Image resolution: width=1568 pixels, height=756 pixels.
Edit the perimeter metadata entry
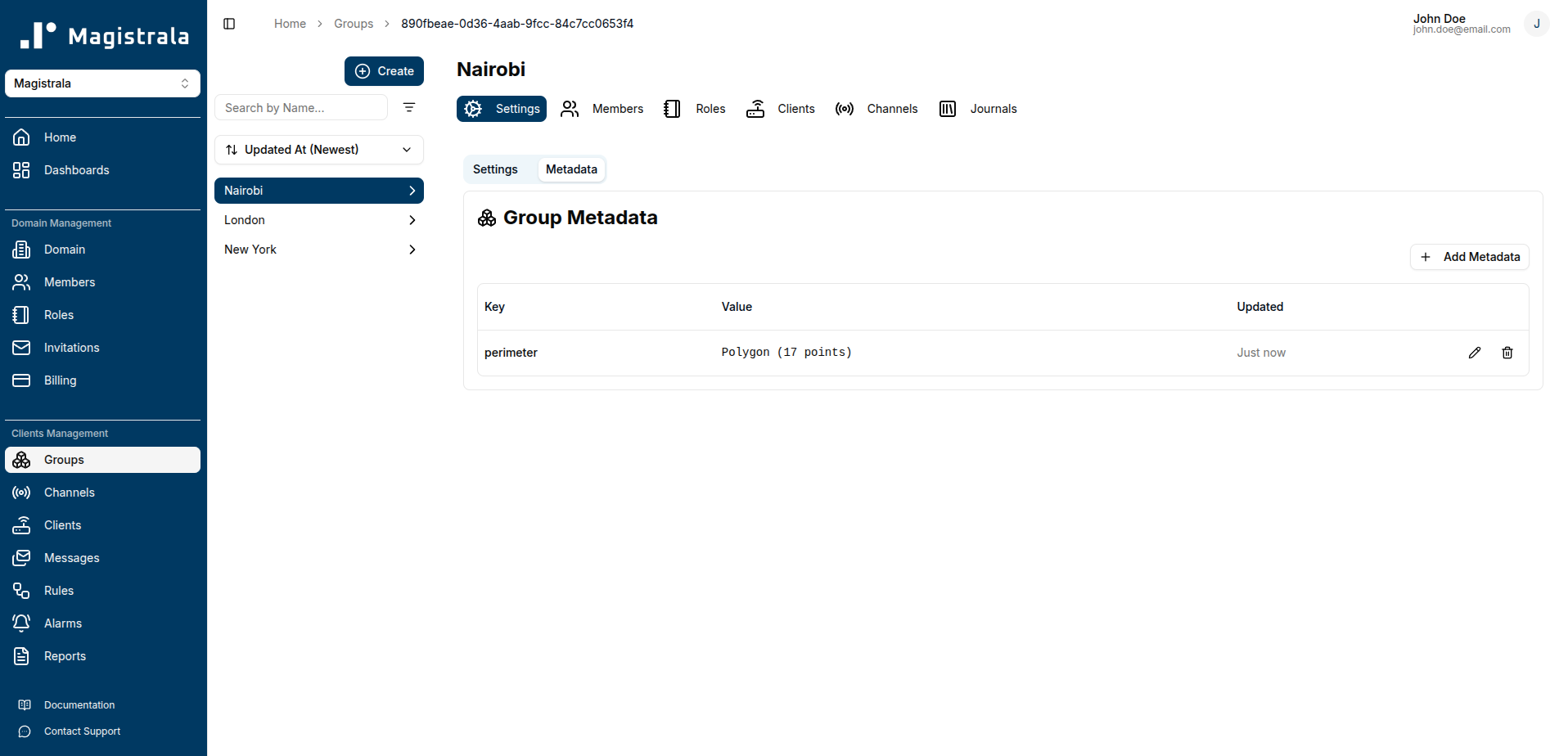[1475, 353]
